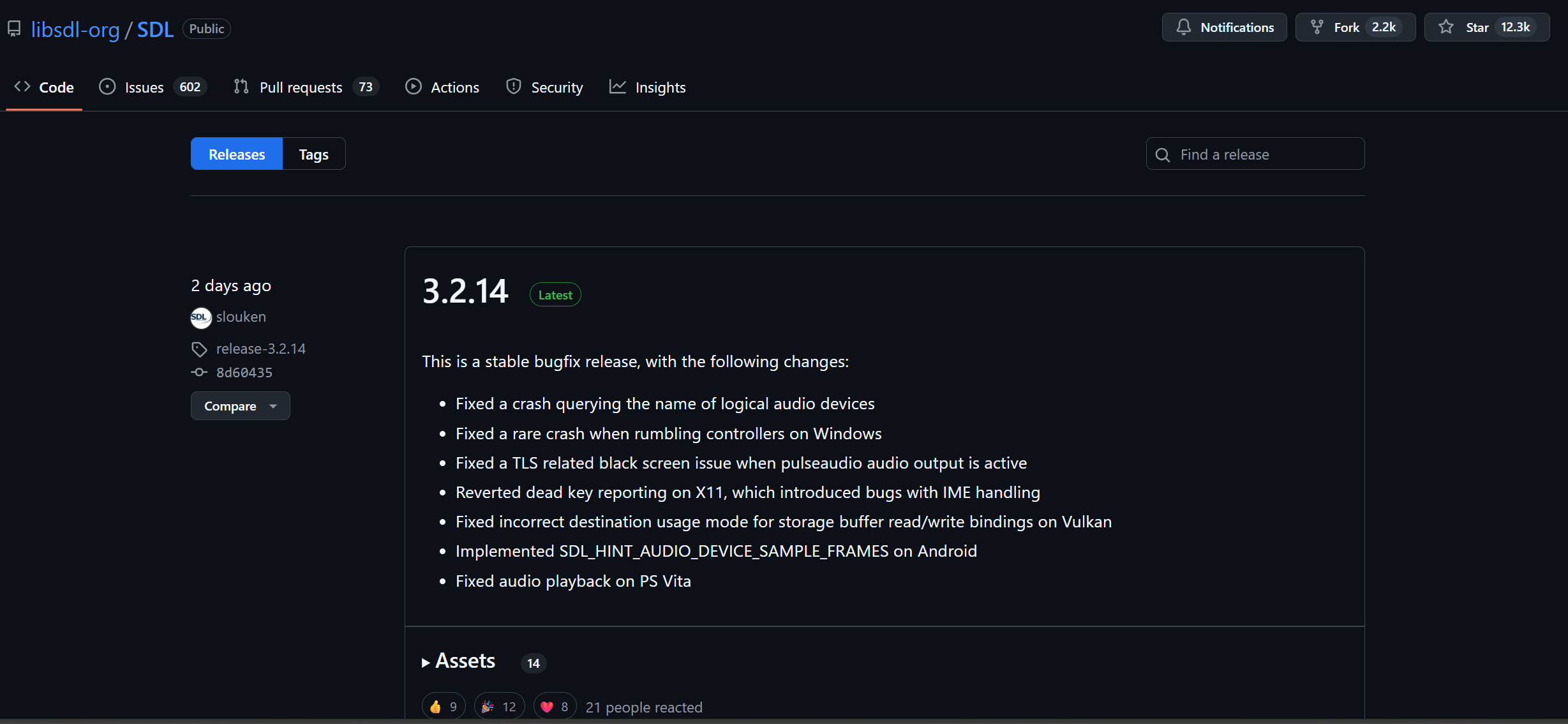Click the Security shield icon
Image resolution: width=1568 pixels, height=724 pixels.
pyautogui.click(x=514, y=87)
